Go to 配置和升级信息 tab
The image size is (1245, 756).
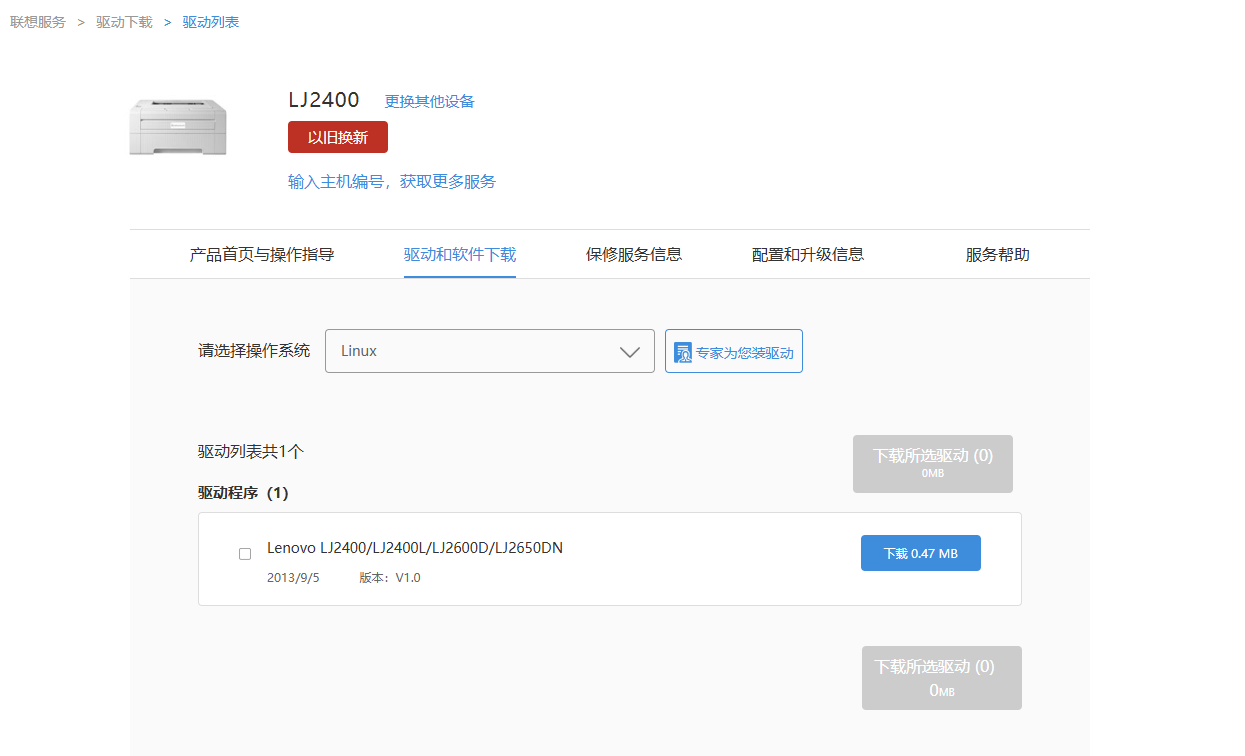coord(808,254)
